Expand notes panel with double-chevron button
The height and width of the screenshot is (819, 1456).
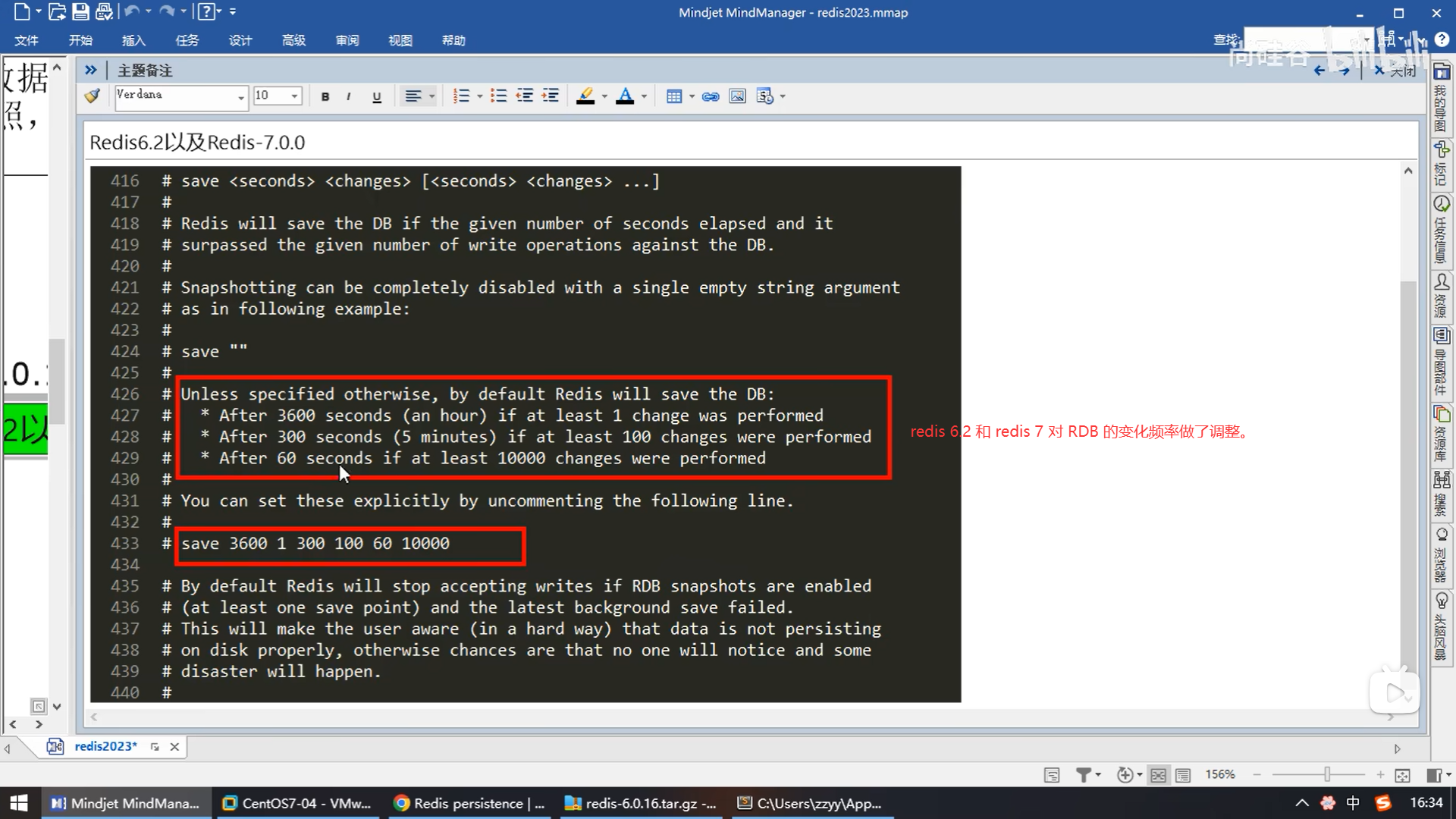tap(91, 70)
